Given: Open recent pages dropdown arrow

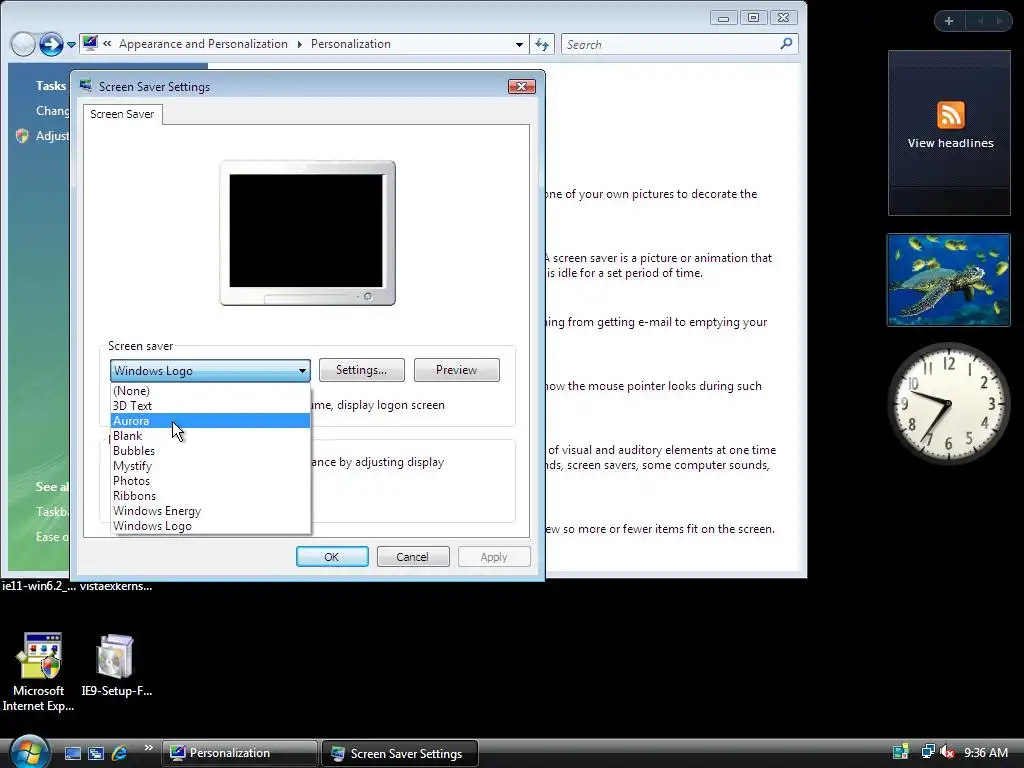Looking at the screenshot, I should tap(71, 44).
